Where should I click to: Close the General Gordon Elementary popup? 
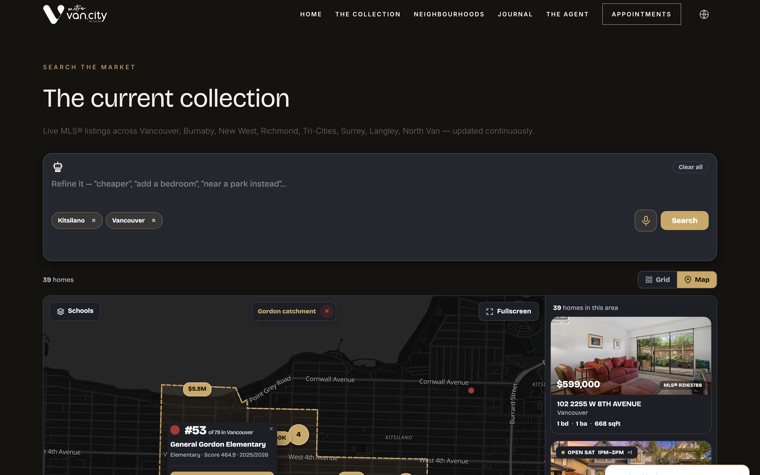point(271,428)
